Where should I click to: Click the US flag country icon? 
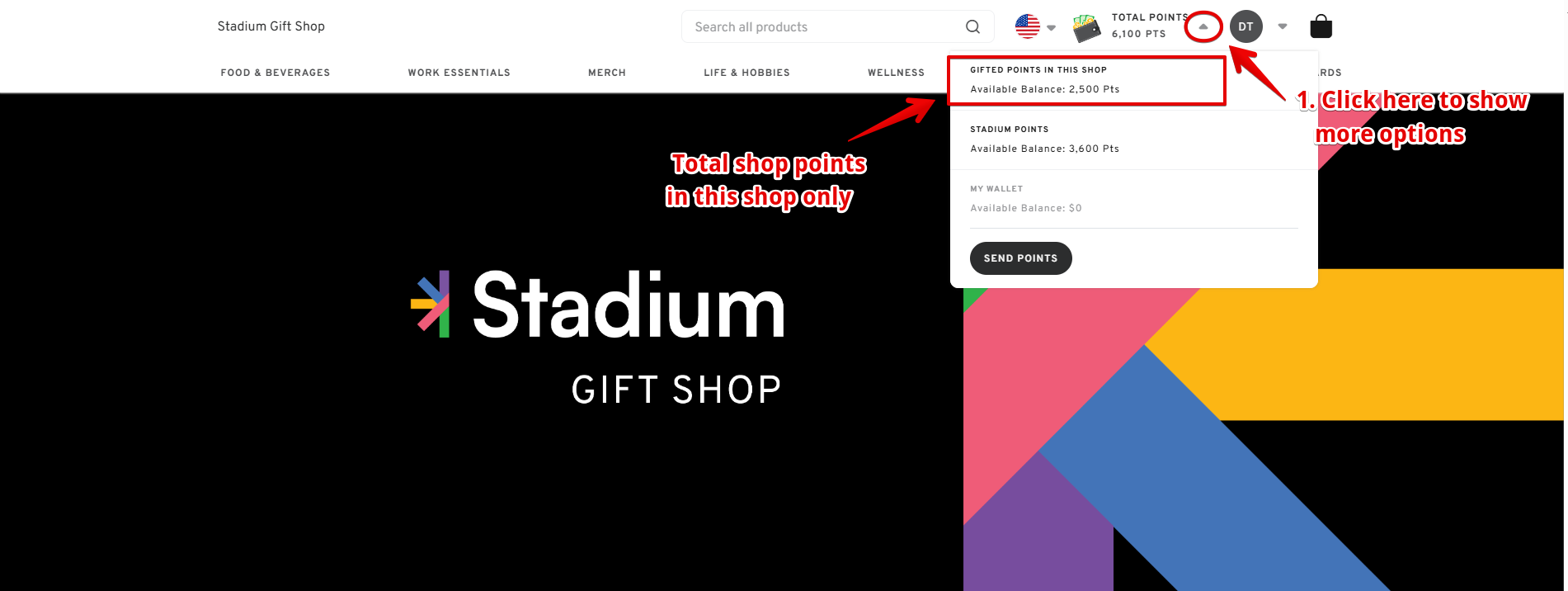[x=1028, y=26]
